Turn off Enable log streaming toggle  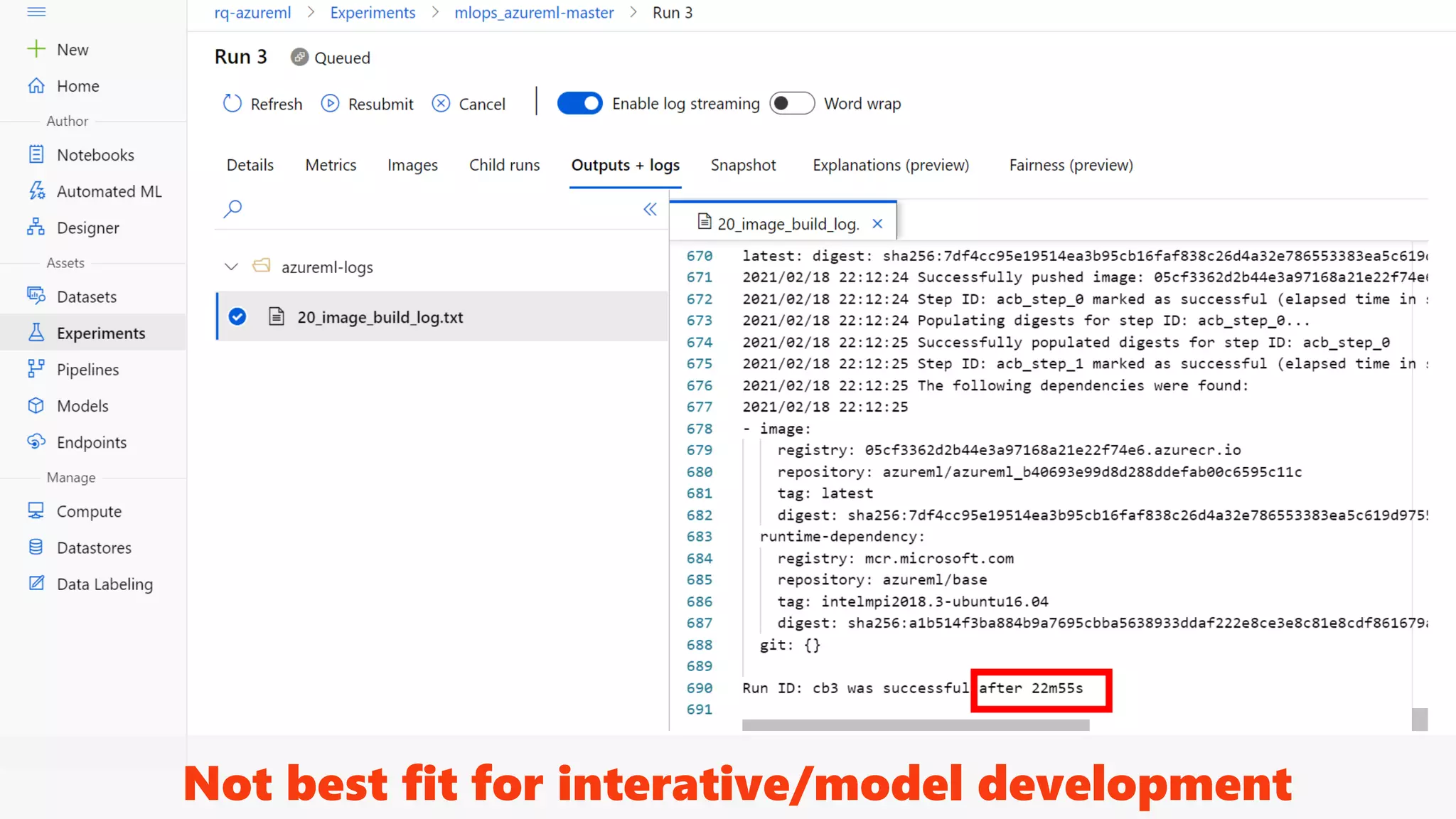click(x=579, y=104)
